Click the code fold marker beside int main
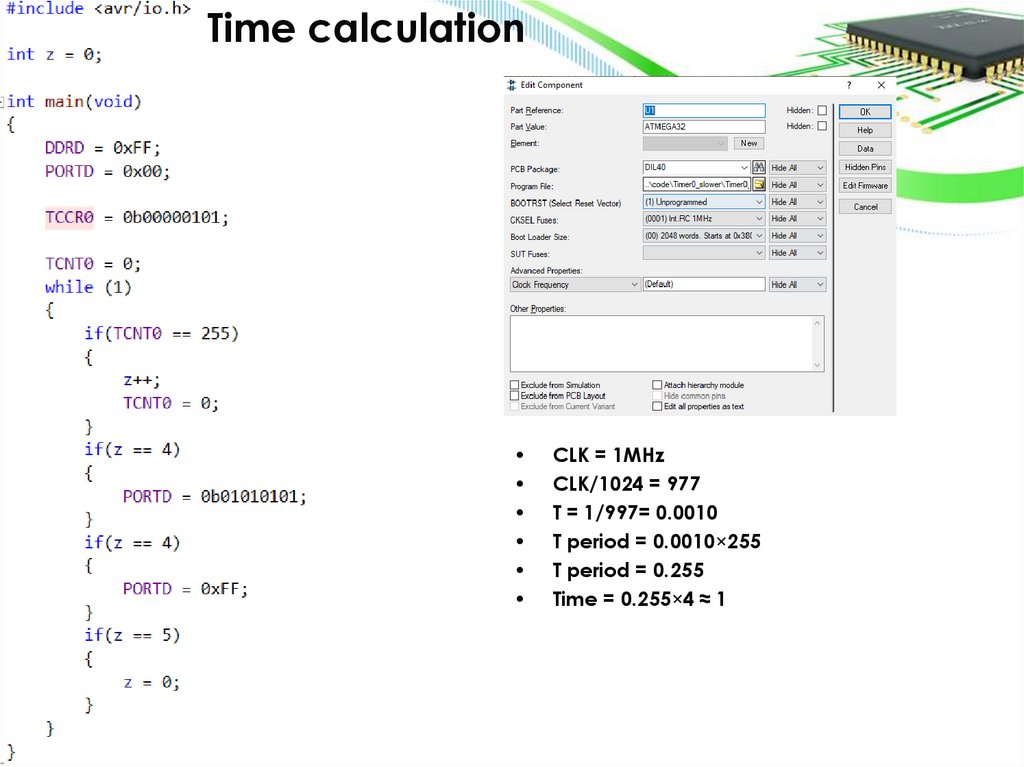Viewport: 1024px width, 767px height. coord(3,102)
